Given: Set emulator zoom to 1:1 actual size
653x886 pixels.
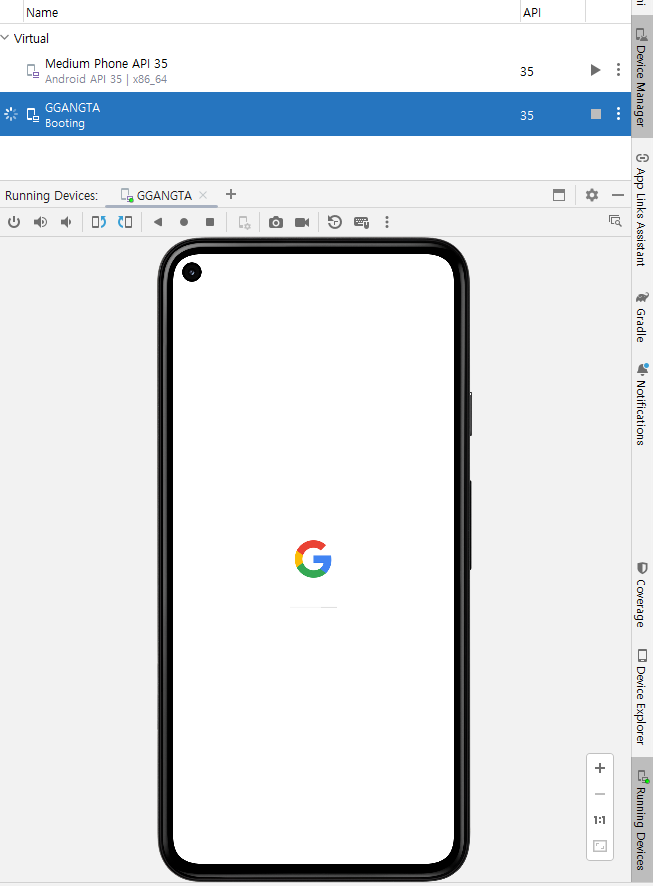Looking at the screenshot, I should click(600, 820).
